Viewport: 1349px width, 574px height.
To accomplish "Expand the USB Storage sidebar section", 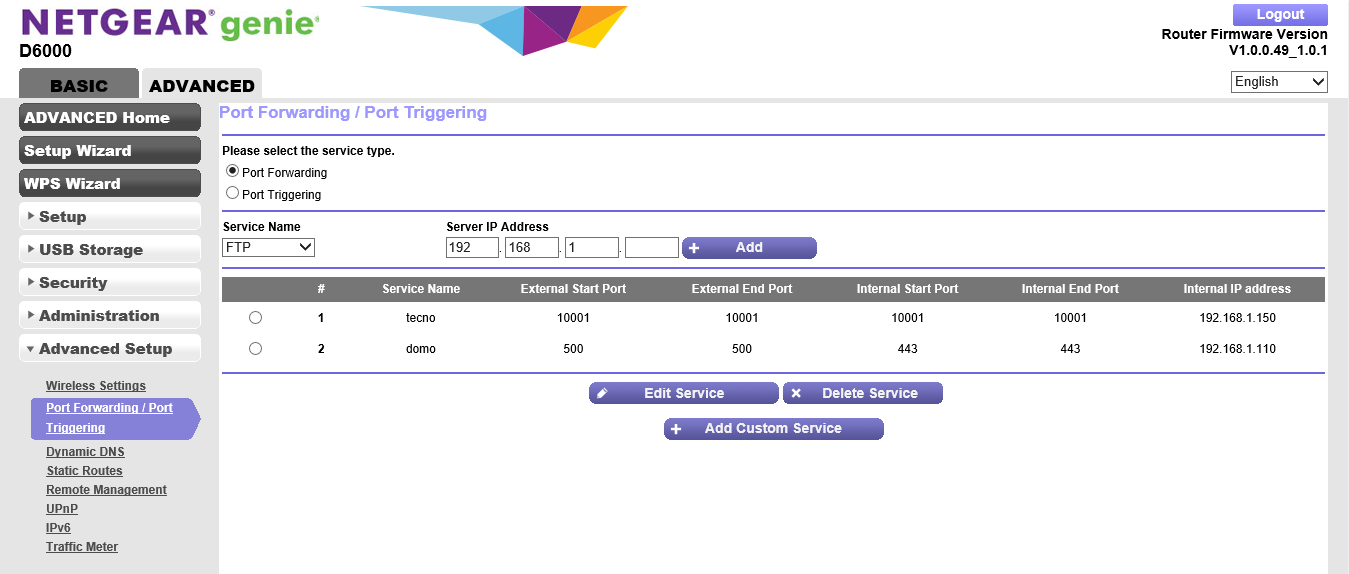I will coord(110,250).
